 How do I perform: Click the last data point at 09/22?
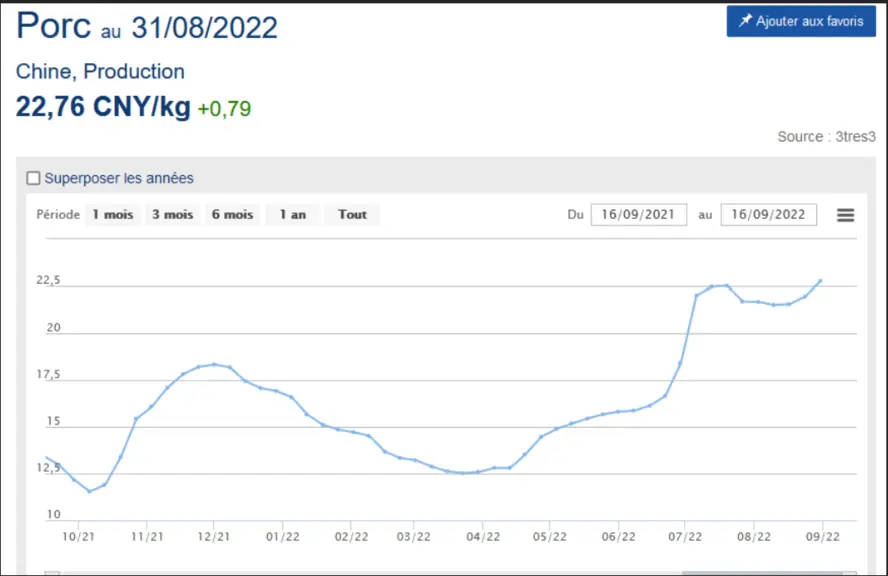coord(820,281)
